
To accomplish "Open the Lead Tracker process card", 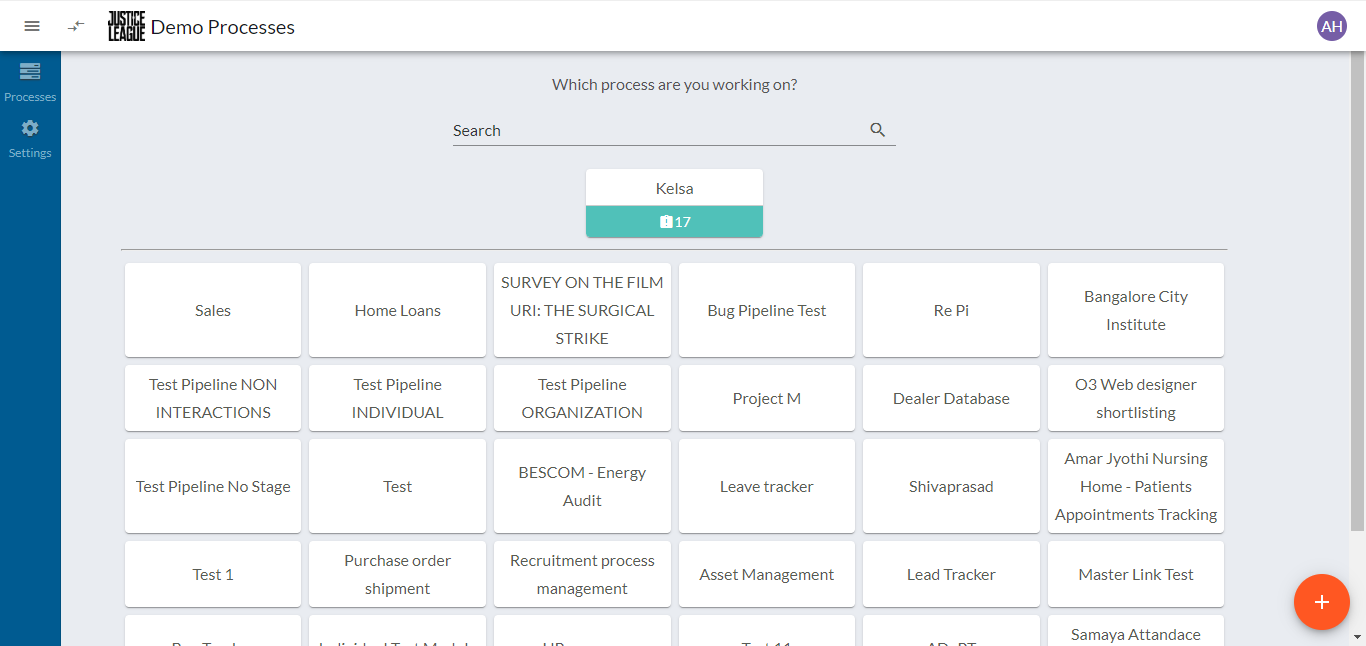I will pos(951,574).
